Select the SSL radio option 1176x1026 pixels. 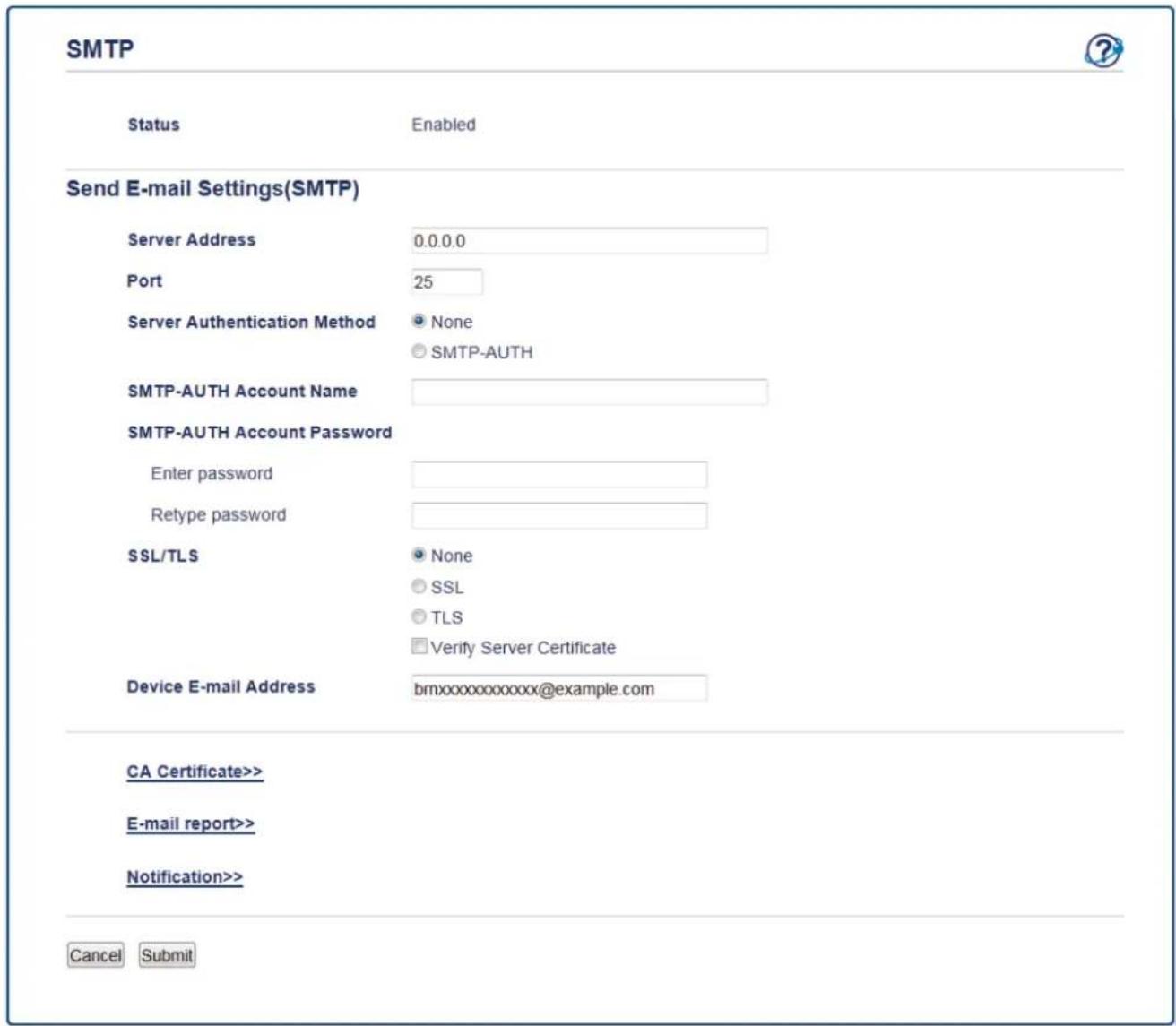point(419,588)
